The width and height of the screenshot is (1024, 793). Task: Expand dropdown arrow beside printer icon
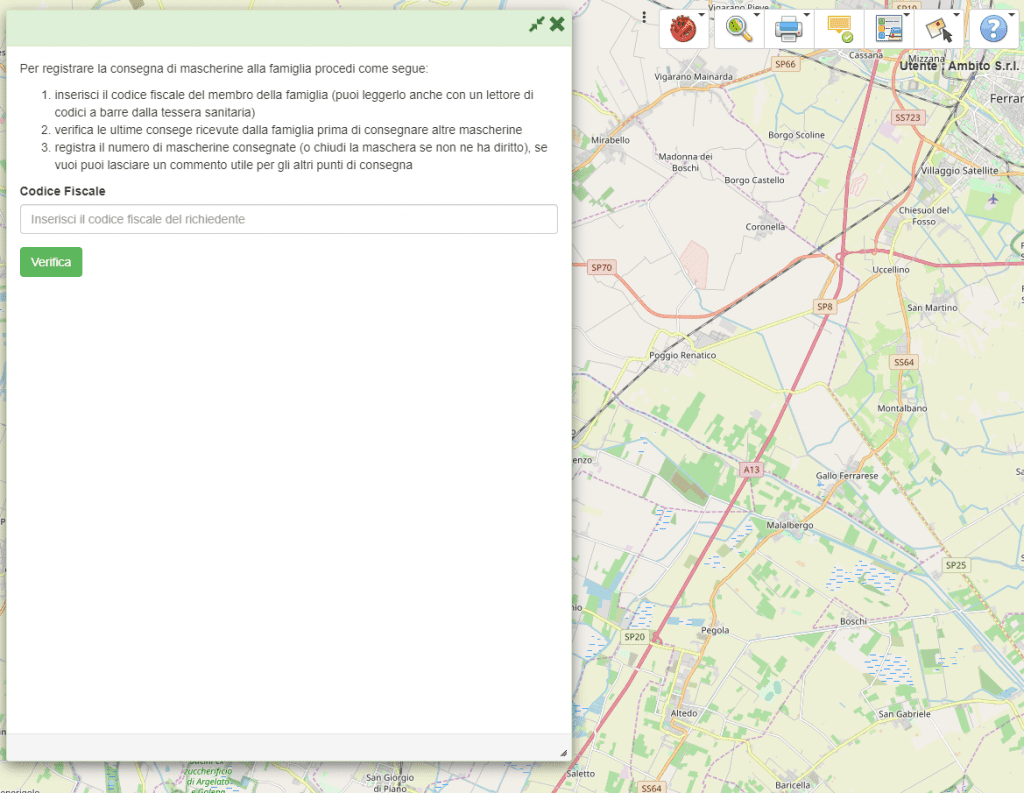tap(807, 15)
